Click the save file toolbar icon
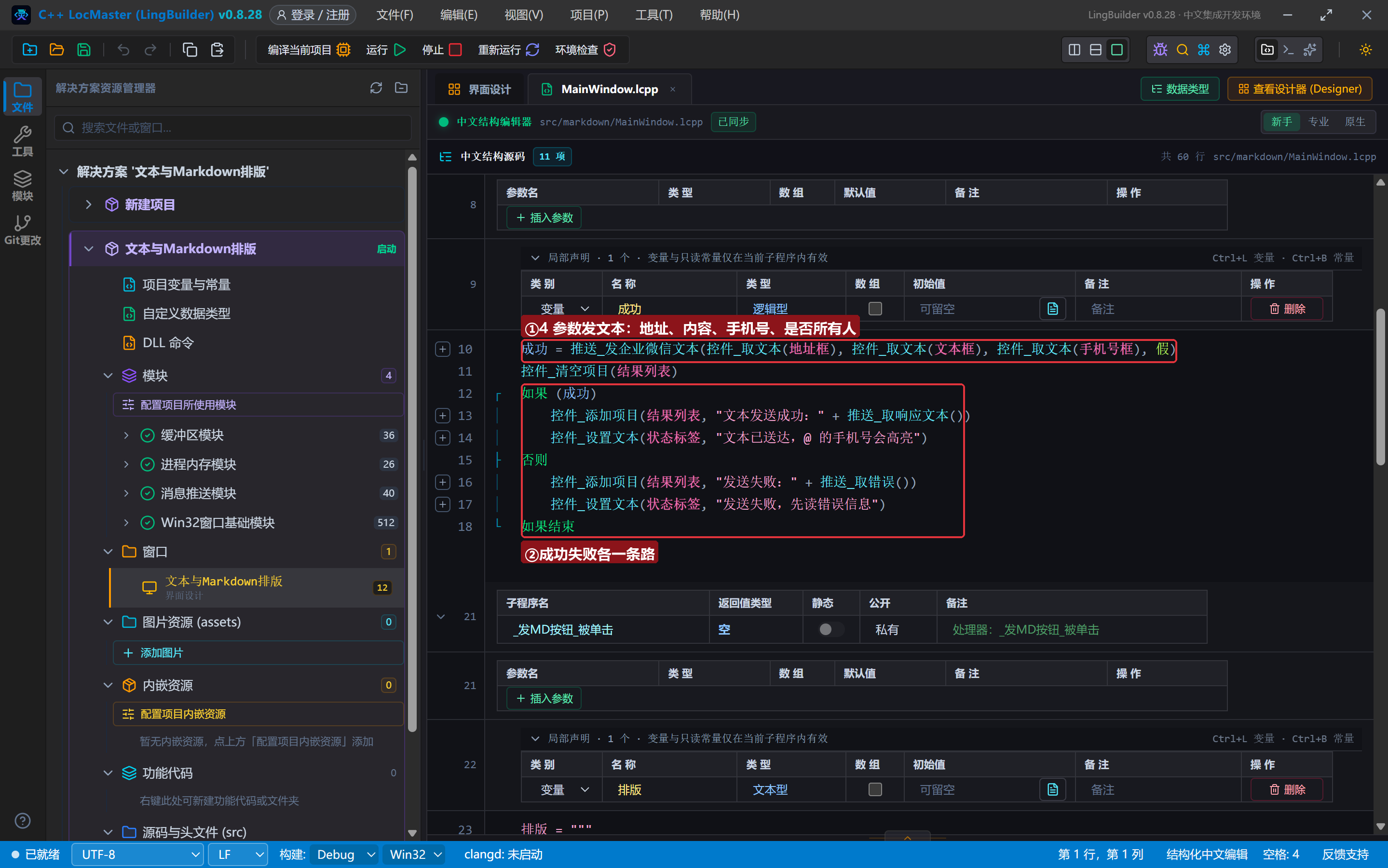 [84, 50]
